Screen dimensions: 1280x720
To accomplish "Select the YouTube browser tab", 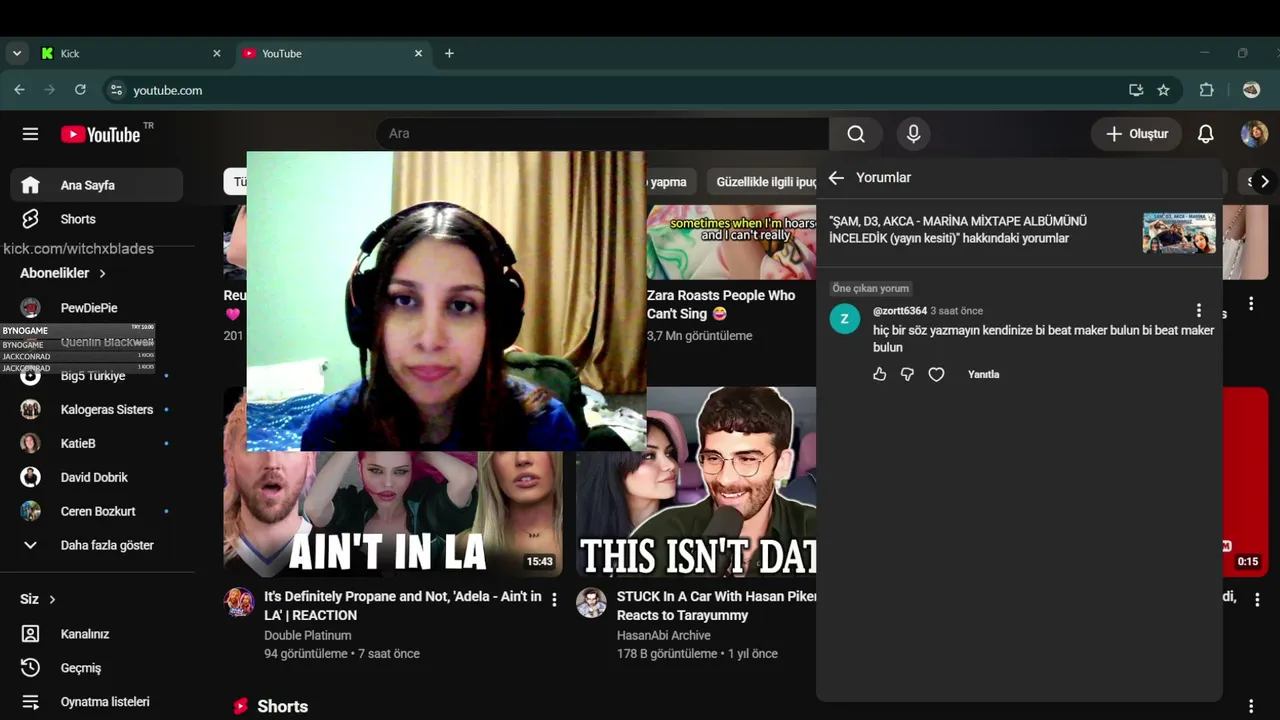I will point(332,53).
